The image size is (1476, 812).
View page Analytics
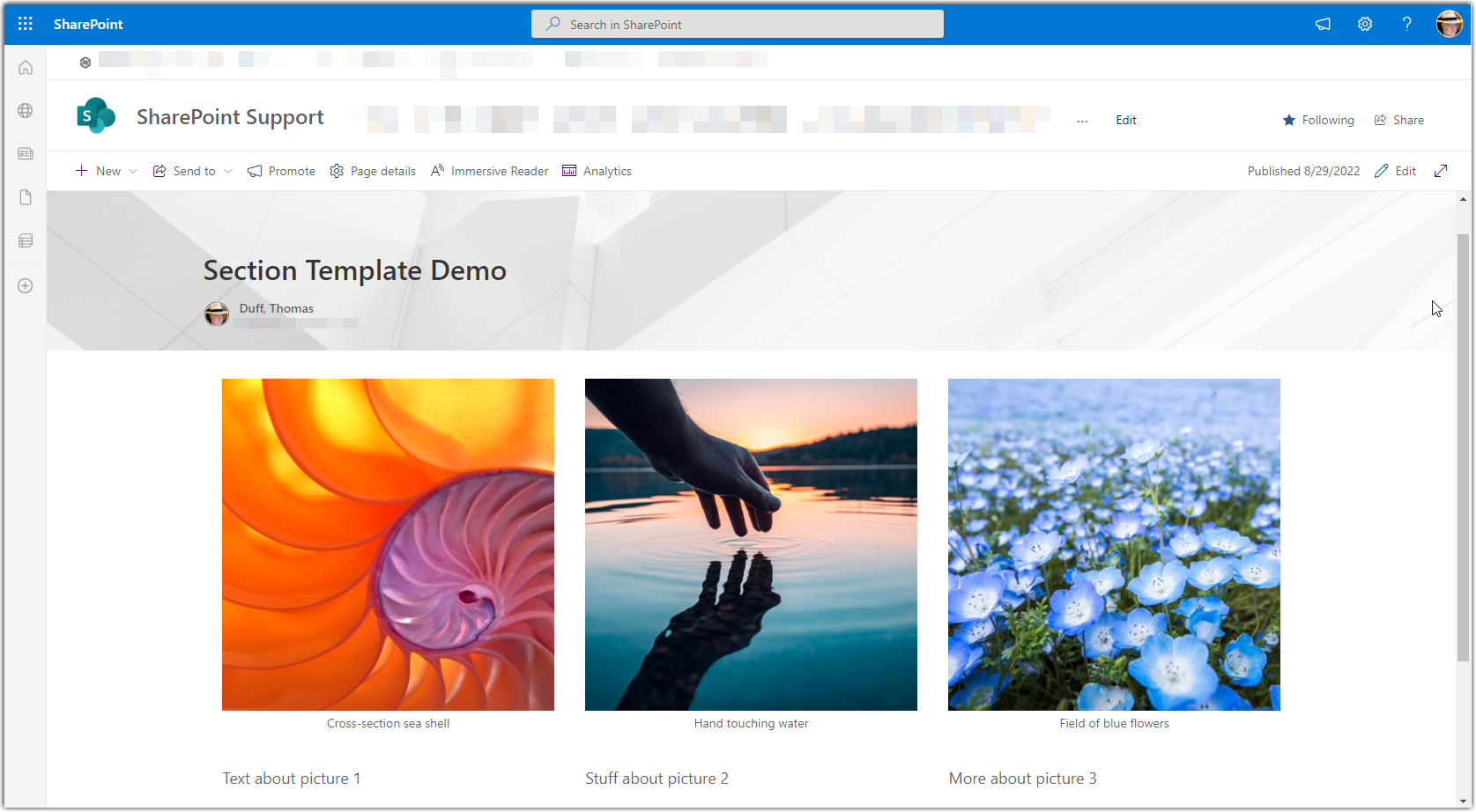click(x=597, y=170)
